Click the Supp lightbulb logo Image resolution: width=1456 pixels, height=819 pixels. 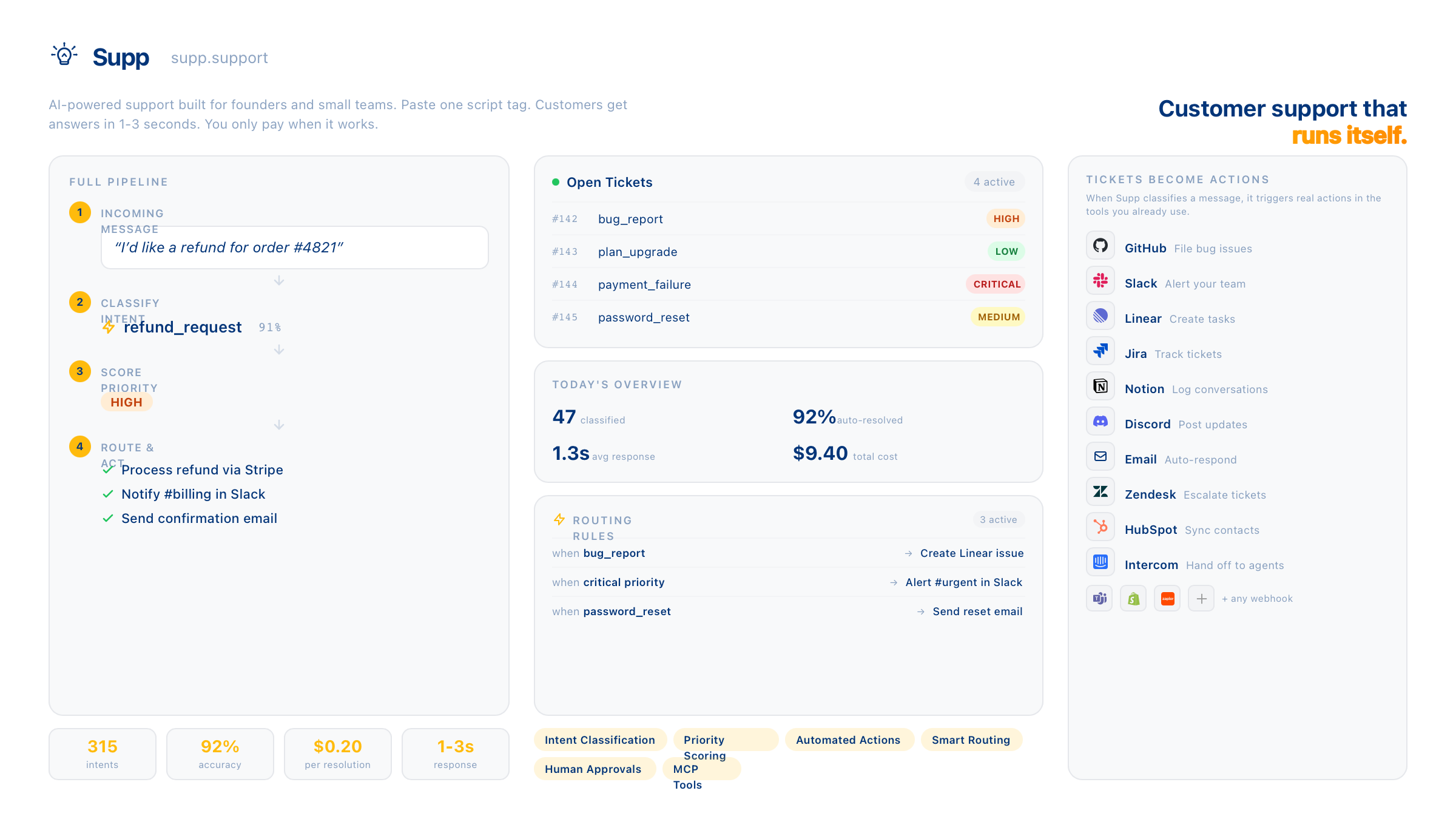click(64, 56)
